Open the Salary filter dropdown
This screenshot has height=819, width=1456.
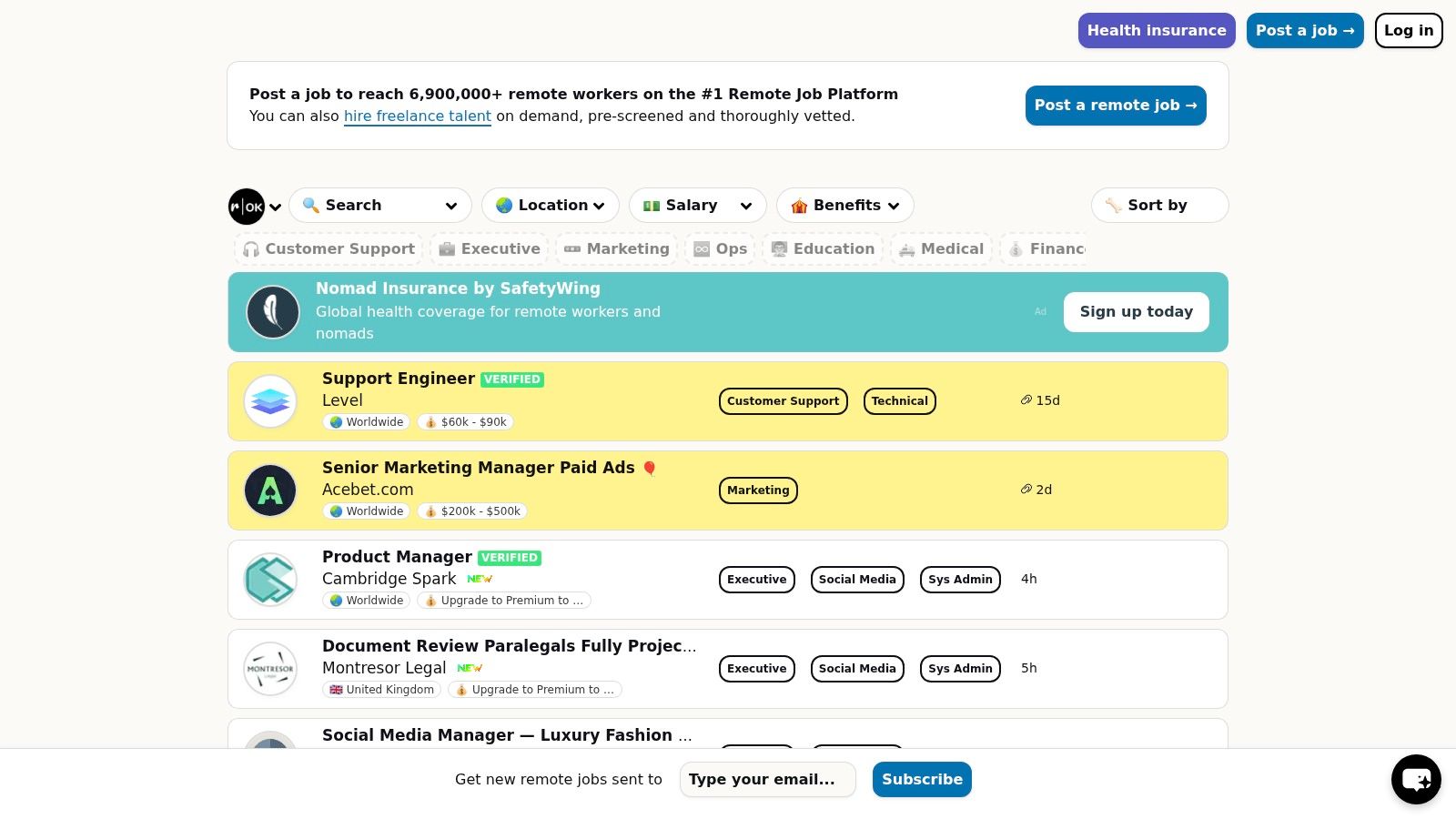(698, 206)
